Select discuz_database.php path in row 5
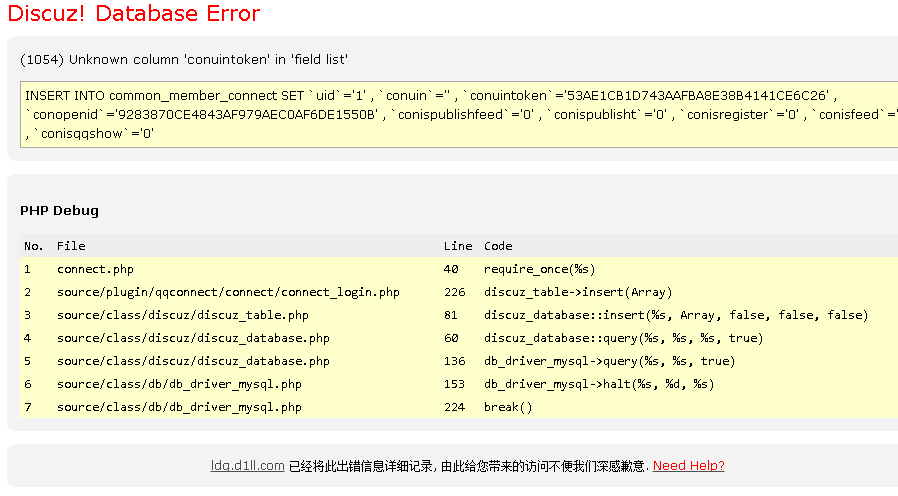This screenshot has height=496, width=898. [x=193, y=361]
